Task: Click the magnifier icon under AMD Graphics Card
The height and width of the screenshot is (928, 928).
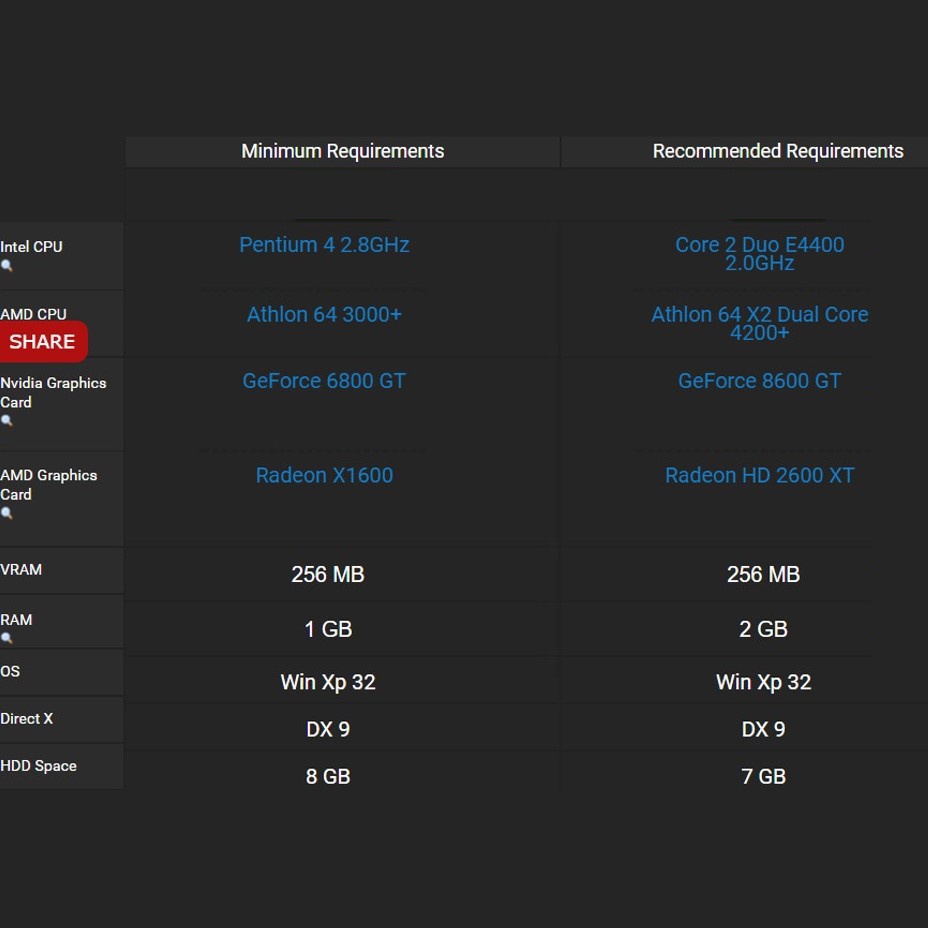Action: coord(7,513)
